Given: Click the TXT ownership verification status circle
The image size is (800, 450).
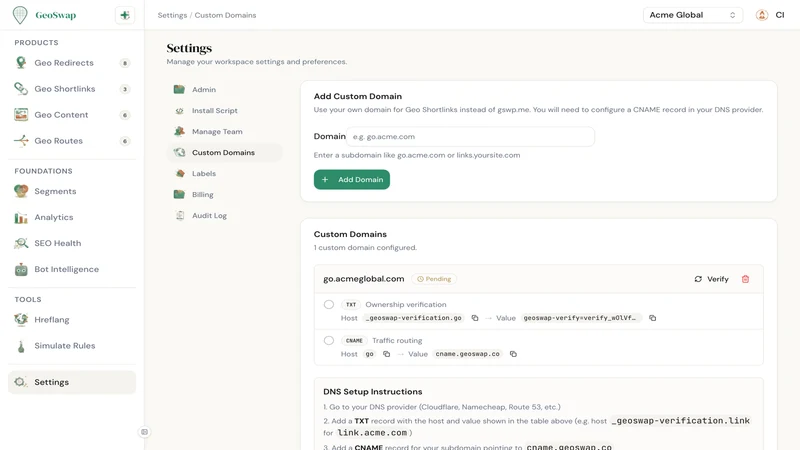Looking at the screenshot, I should point(329,305).
